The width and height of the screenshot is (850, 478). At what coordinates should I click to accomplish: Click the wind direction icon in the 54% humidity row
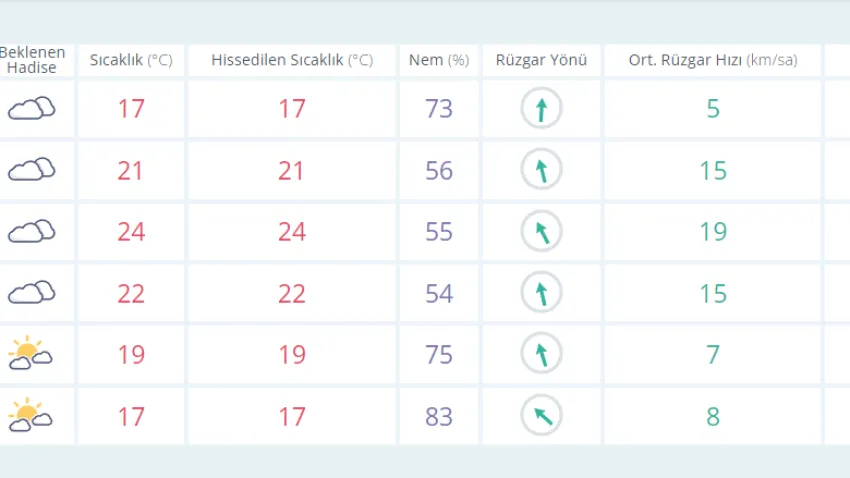(541, 293)
